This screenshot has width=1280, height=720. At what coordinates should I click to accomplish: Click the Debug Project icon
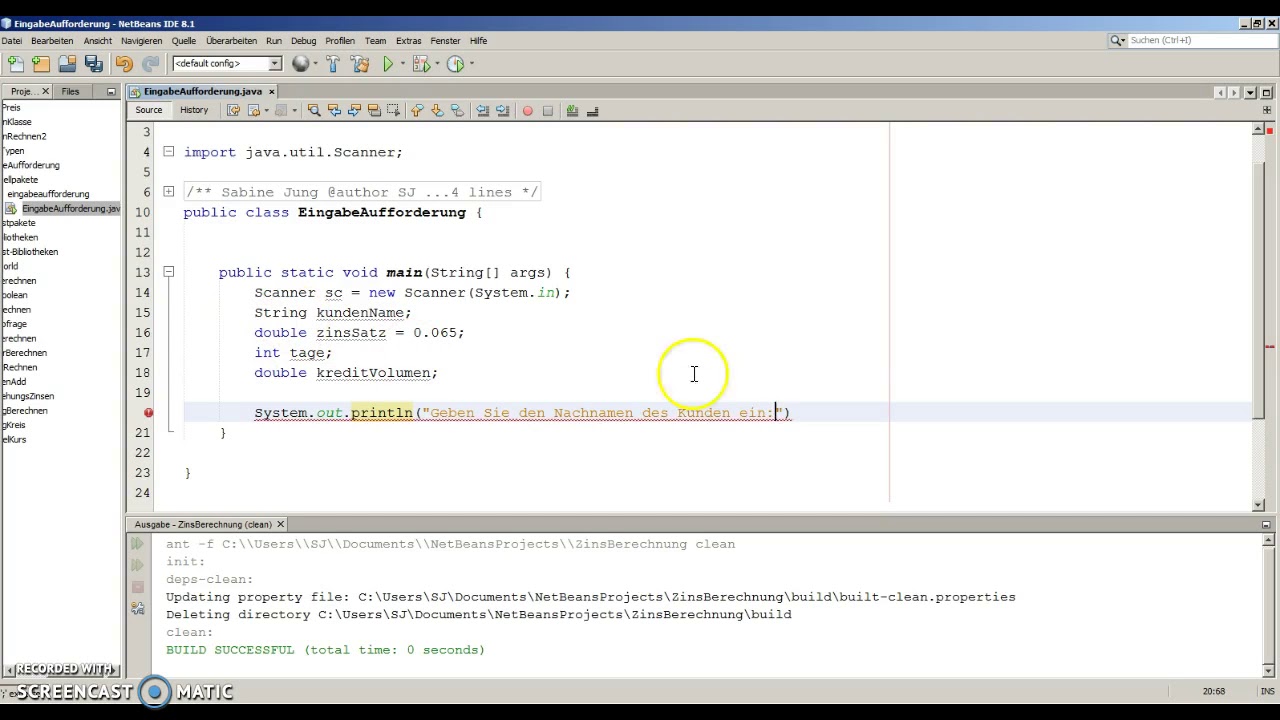[420, 64]
